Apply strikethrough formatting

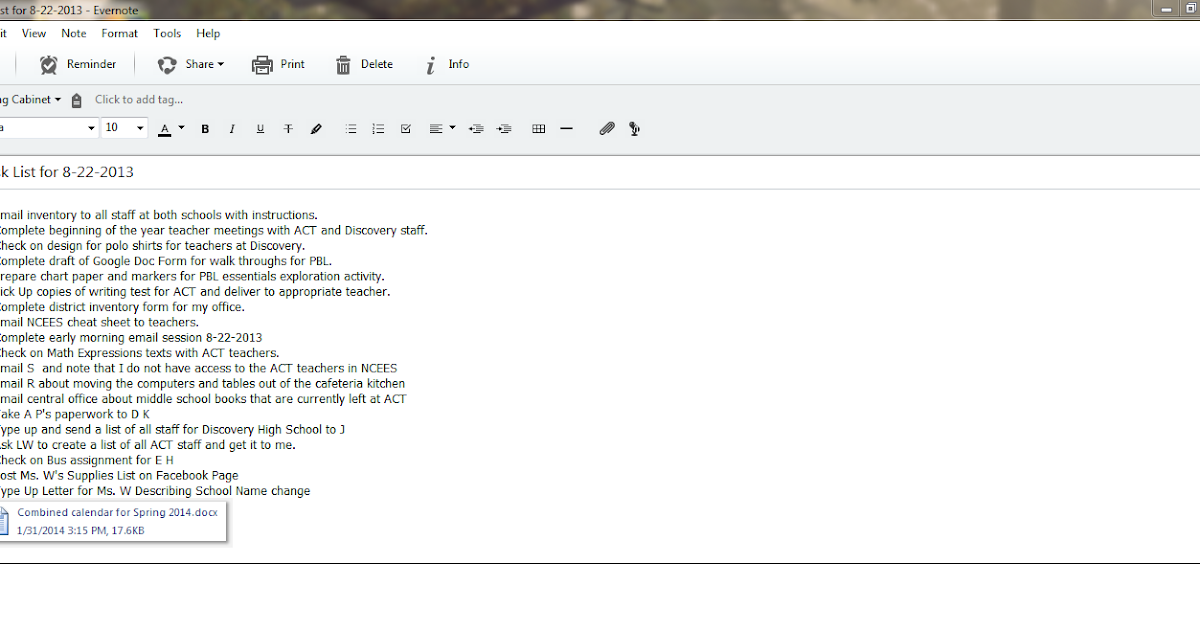click(x=288, y=128)
